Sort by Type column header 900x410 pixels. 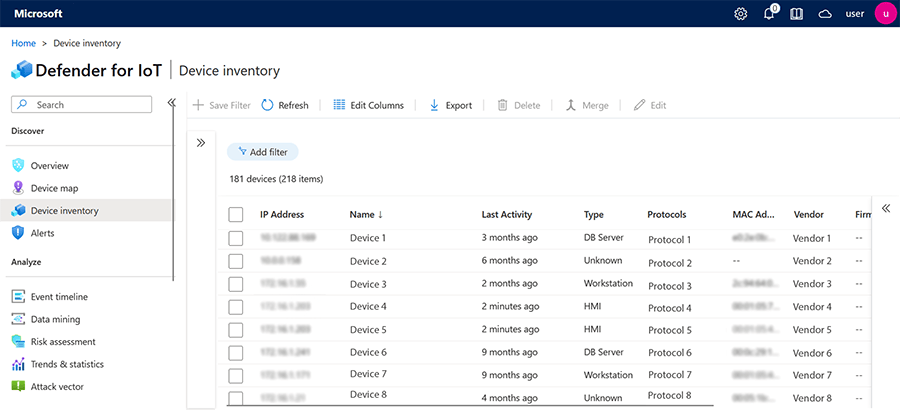593,215
